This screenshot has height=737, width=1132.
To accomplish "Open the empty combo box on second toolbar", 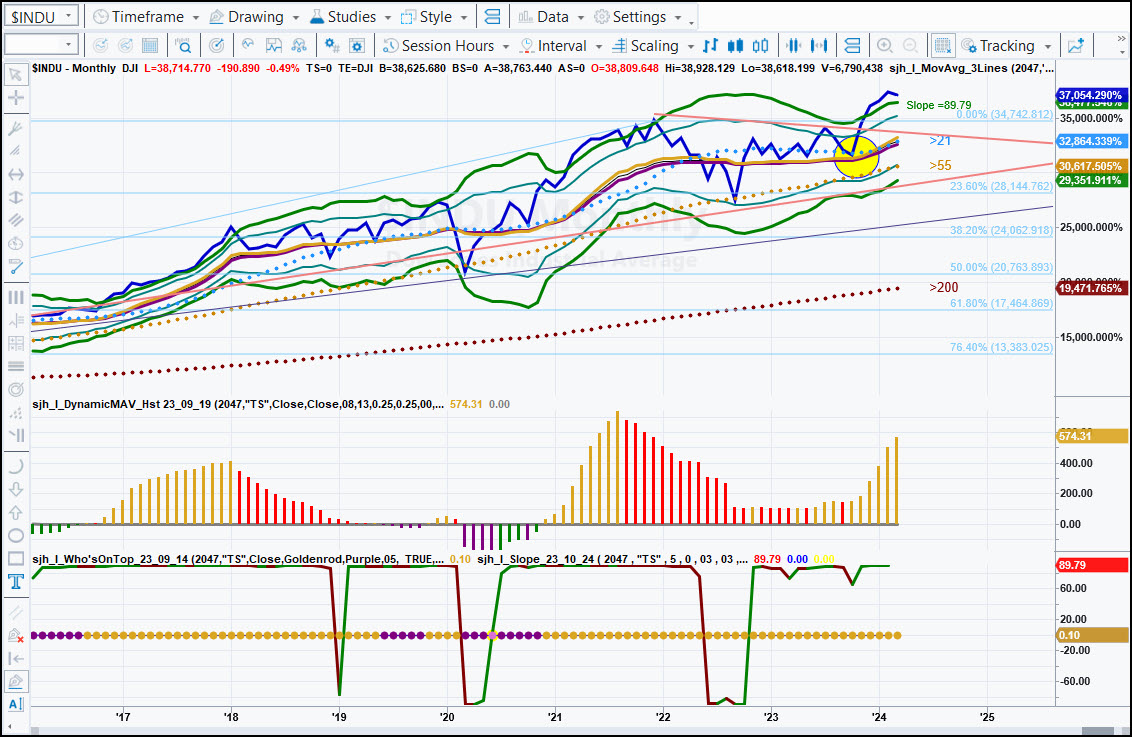I will pyautogui.click(x=40, y=45).
